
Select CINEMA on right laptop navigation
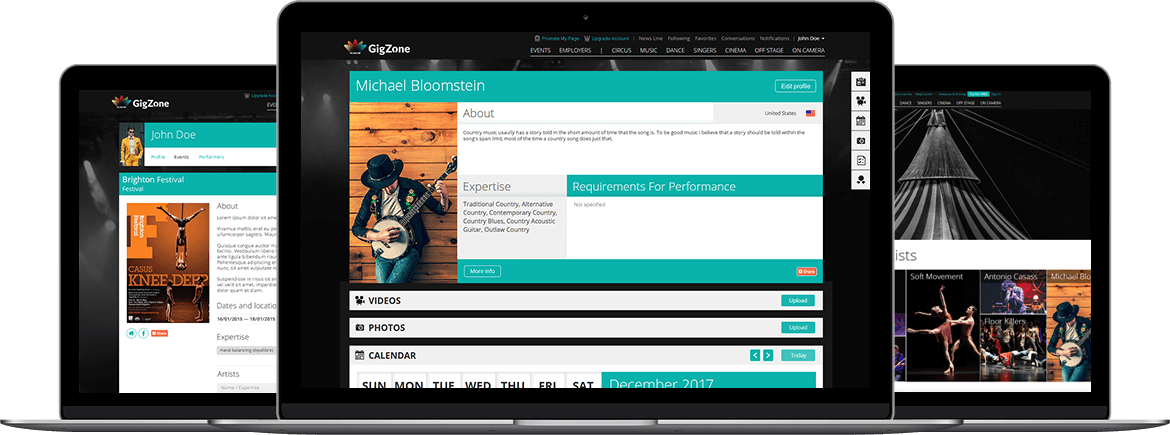(x=944, y=102)
